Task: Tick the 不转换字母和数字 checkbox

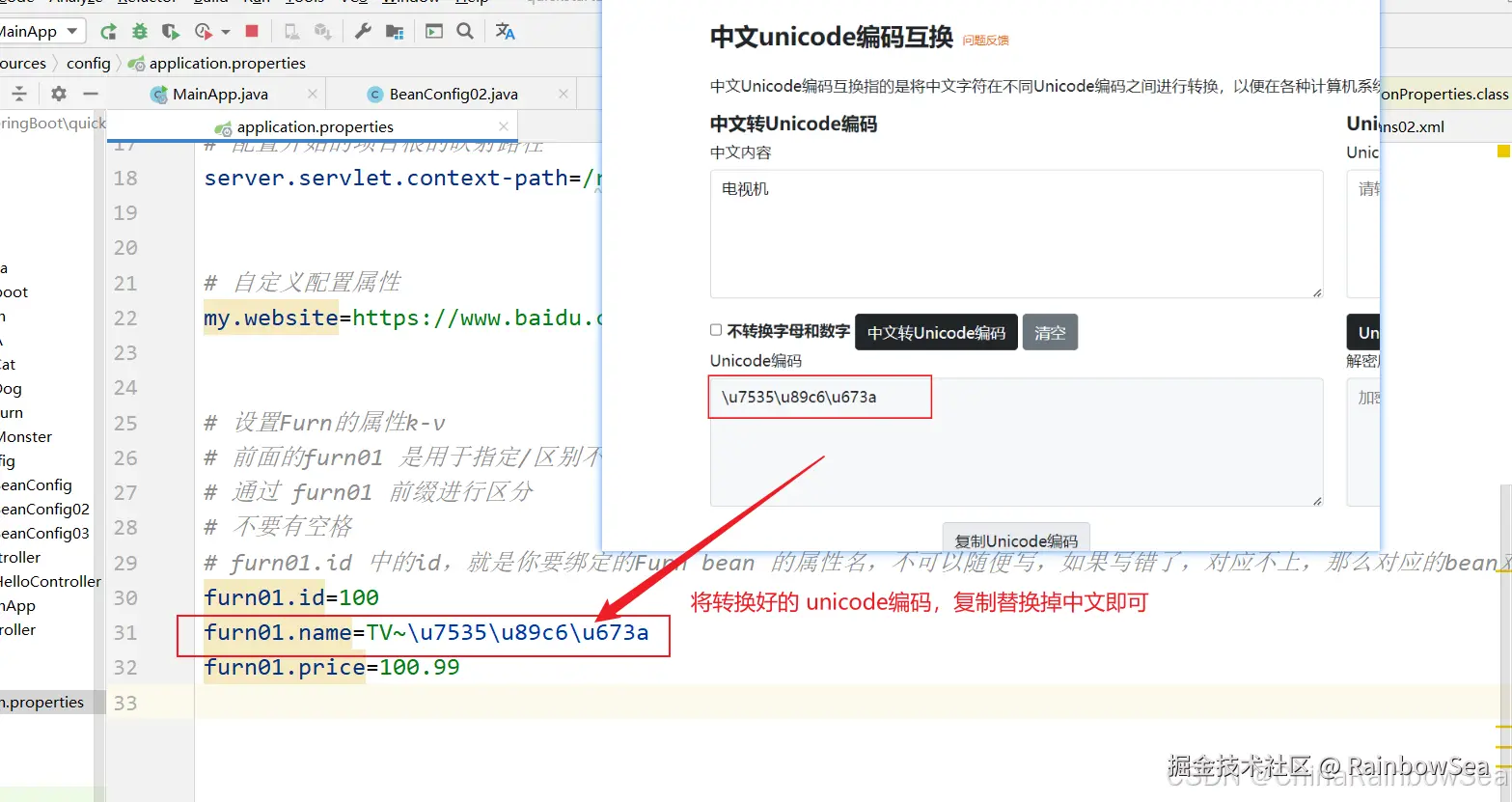Action: tap(716, 330)
